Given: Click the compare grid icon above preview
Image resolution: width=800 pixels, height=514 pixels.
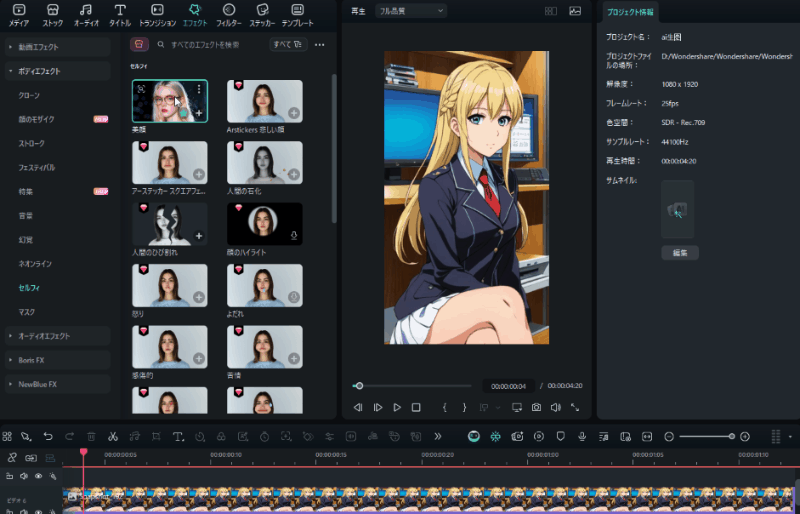Looking at the screenshot, I should click(x=551, y=11).
